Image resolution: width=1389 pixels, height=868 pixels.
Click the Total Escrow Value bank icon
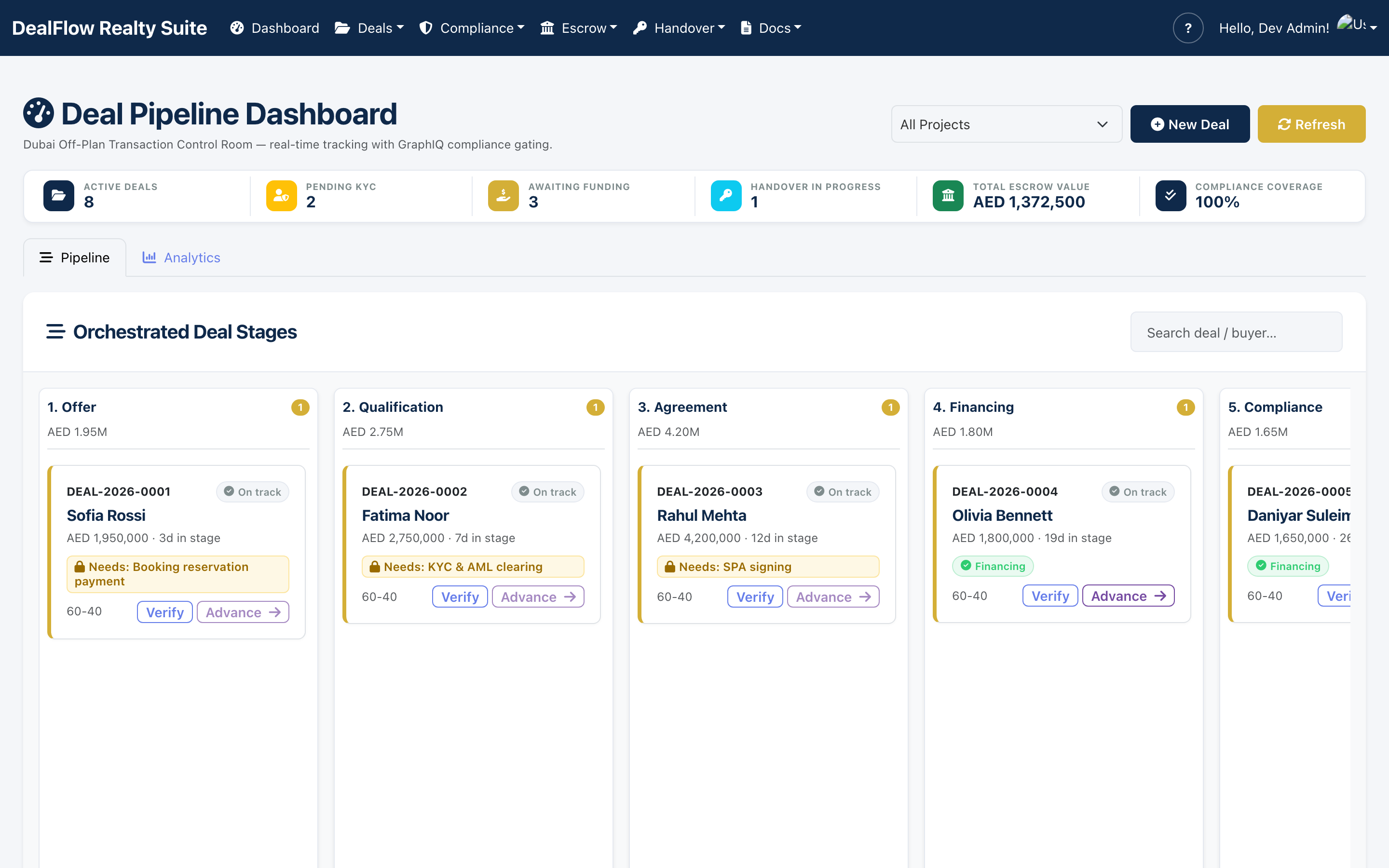[x=948, y=195]
